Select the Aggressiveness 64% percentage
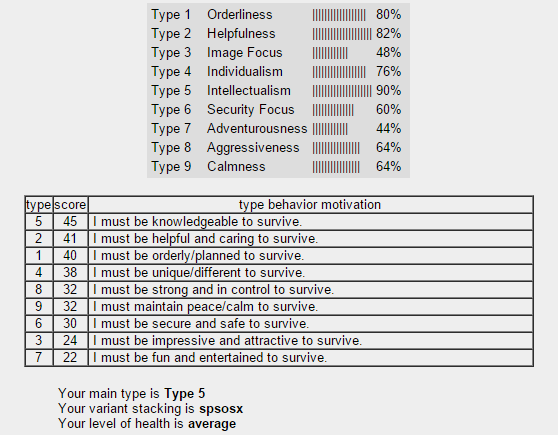558x435 pixels. (388, 148)
